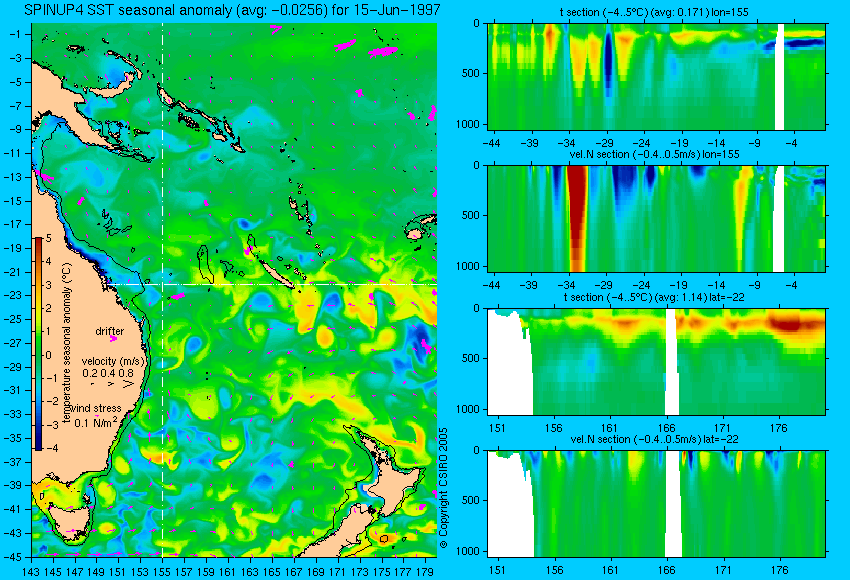
Task: Click the '166' tick under the lat=-22 temperature section
Action: pyautogui.click(x=666, y=428)
